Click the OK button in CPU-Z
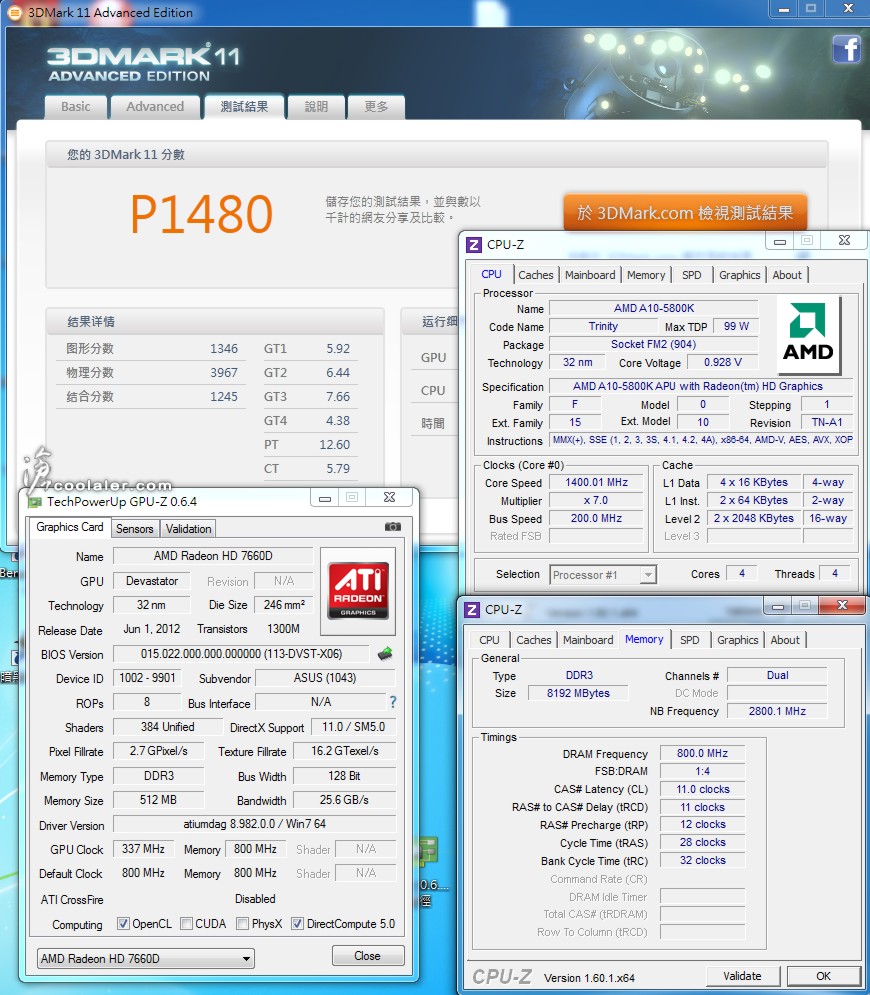Screen dimensions: 870x995 click(823, 976)
